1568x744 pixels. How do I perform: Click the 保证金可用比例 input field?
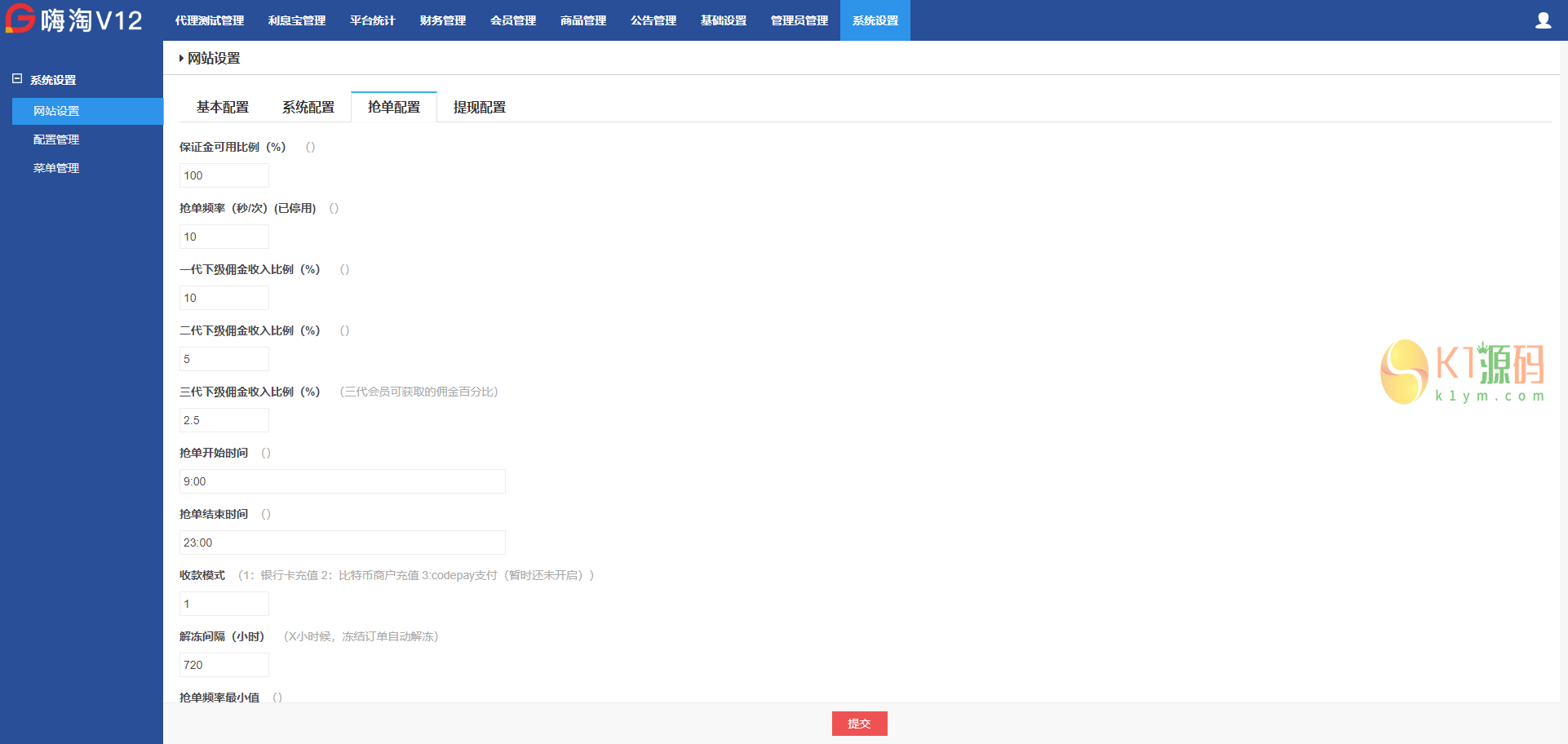224,175
